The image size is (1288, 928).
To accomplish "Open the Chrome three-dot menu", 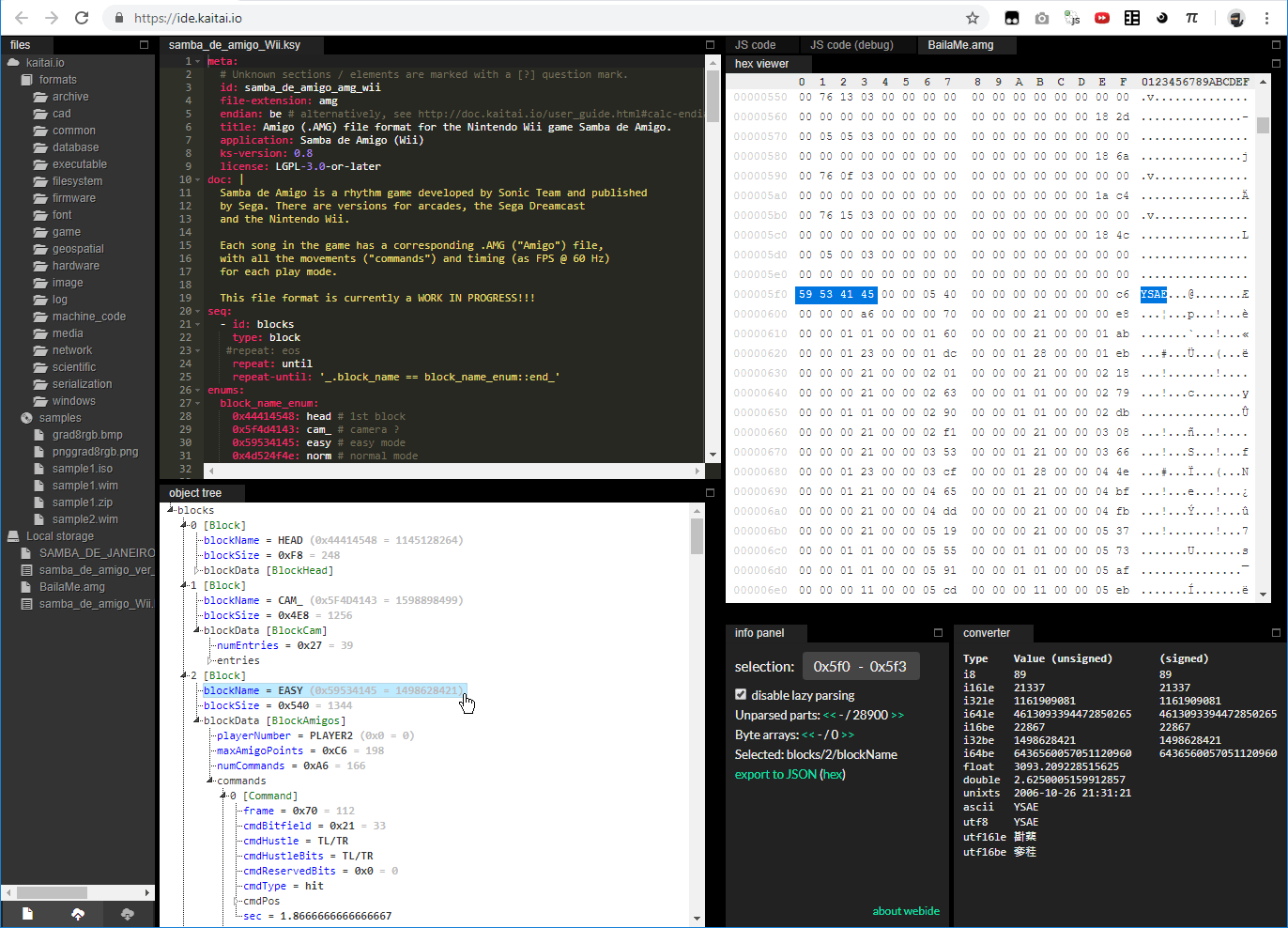I will (1267, 18).
